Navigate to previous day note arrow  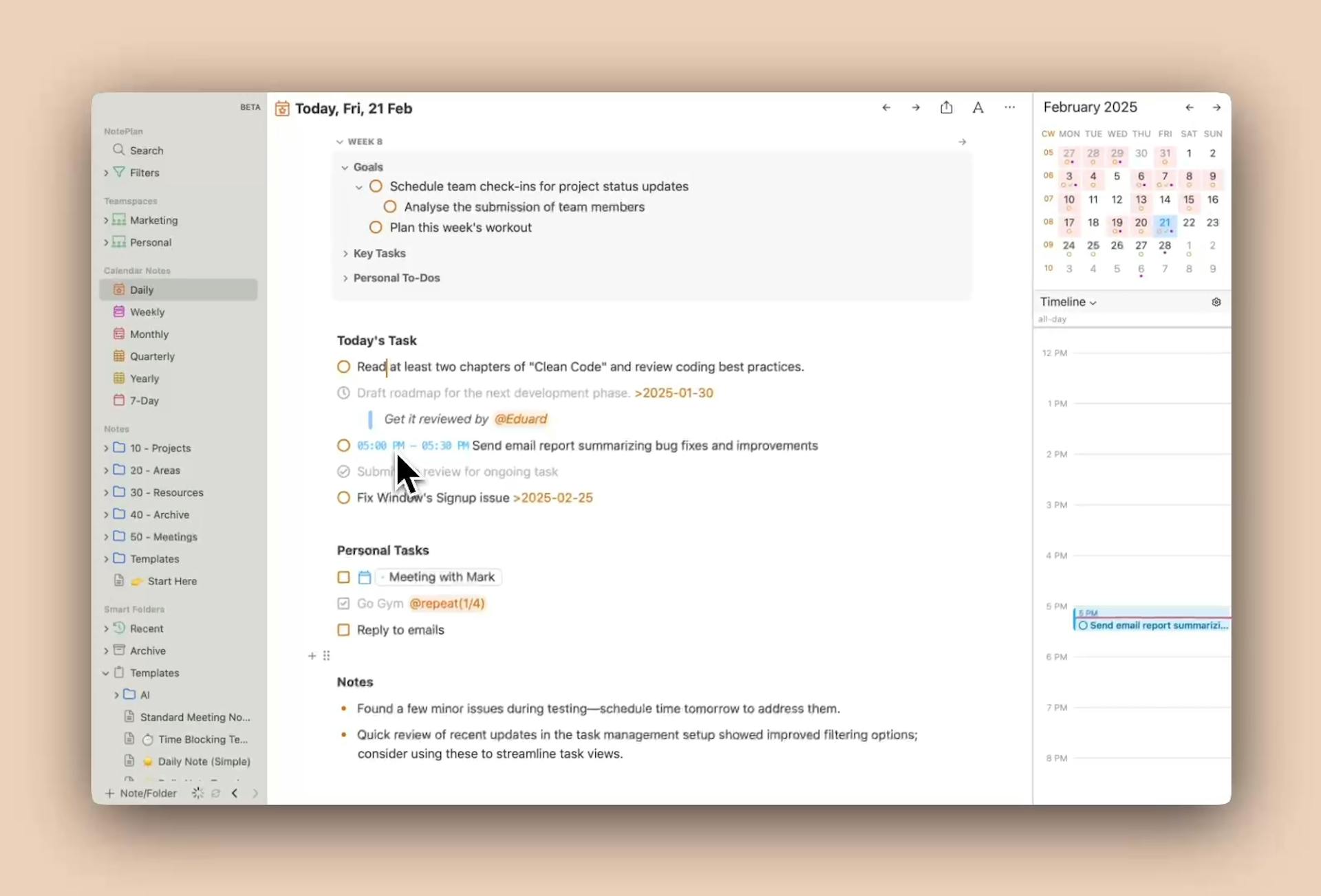tap(886, 108)
